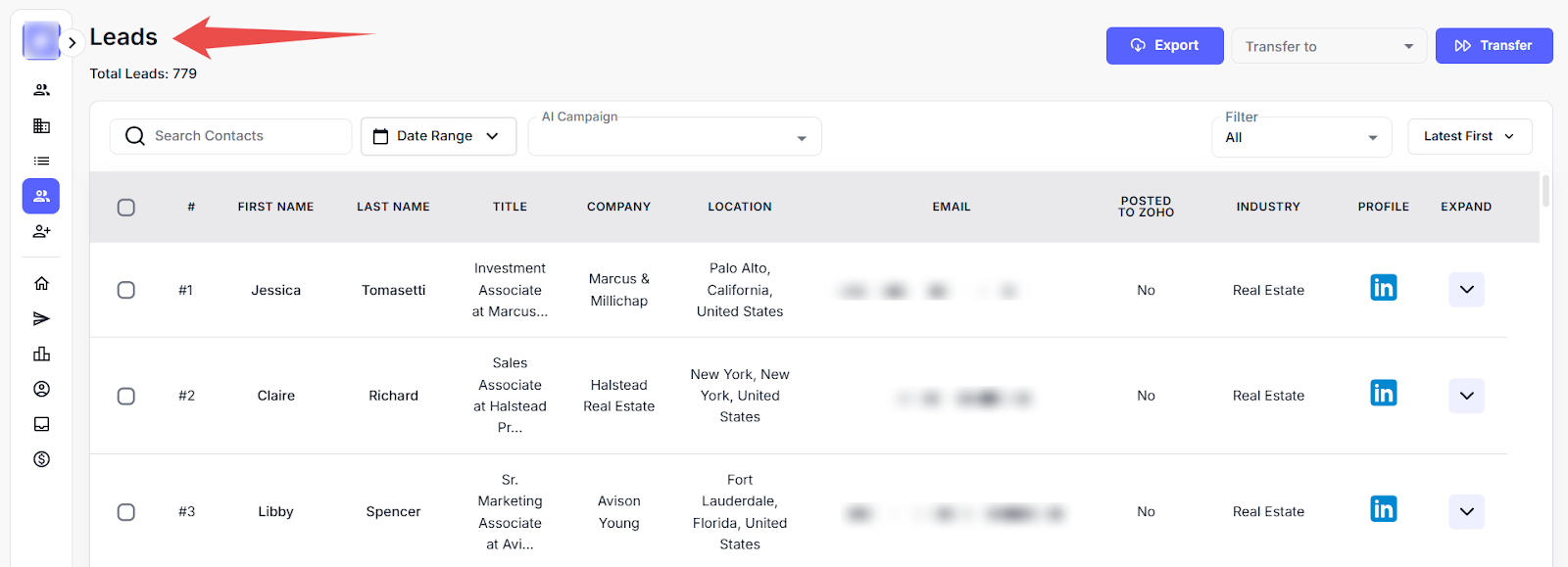This screenshot has height=567, width=1568.
Task: Open the bar chart analytics sidebar icon
Action: (x=41, y=354)
